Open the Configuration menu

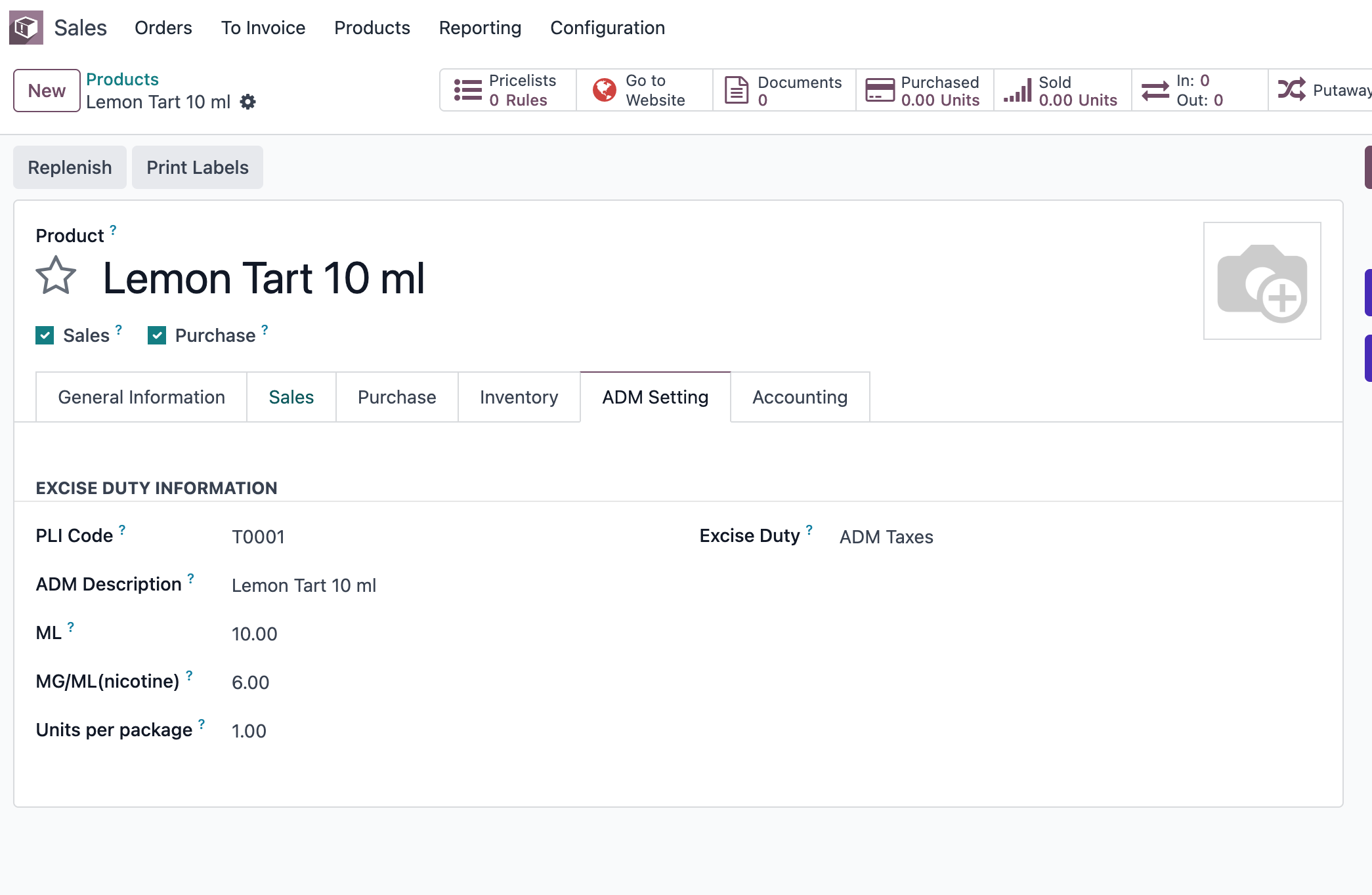pyautogui.click(x=607, y=28)
